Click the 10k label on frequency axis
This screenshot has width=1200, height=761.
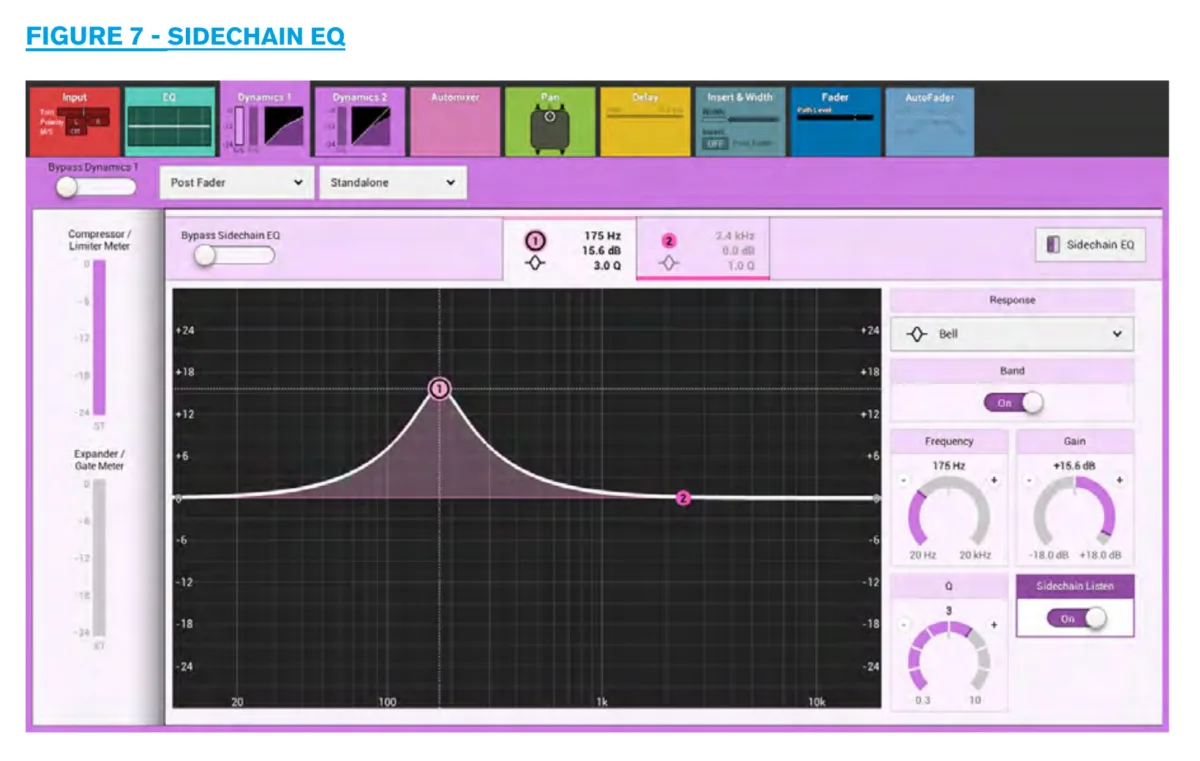coord(817,702)
